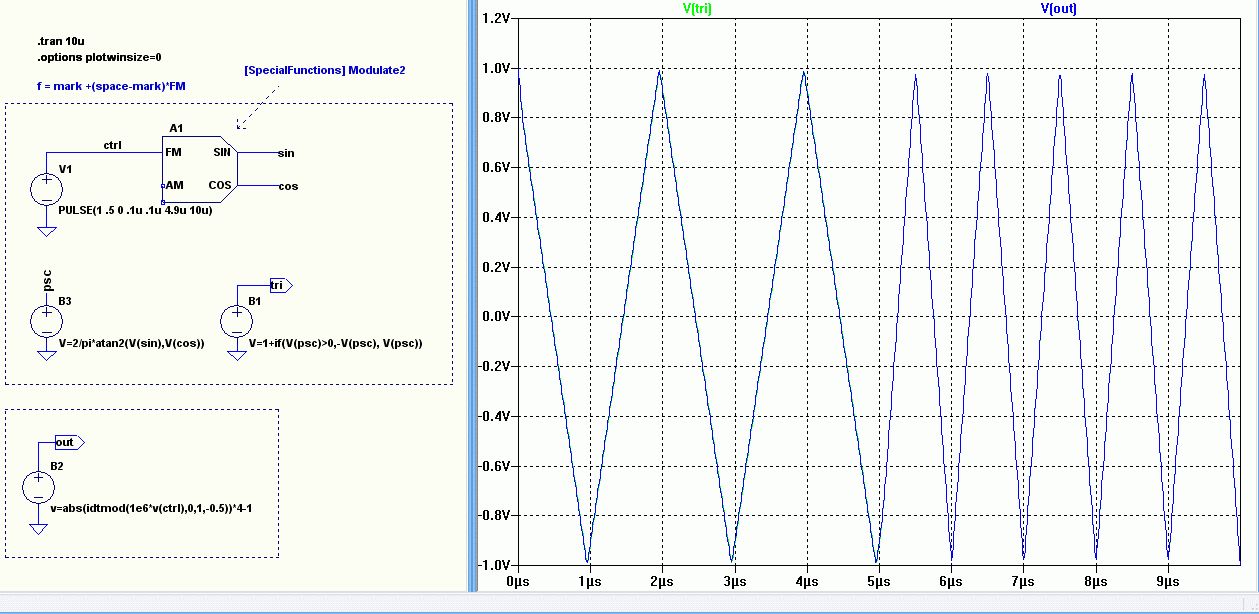1259x614 pixels.
Task: Click the 7µs time axis label
Action: coord(1023,580)
